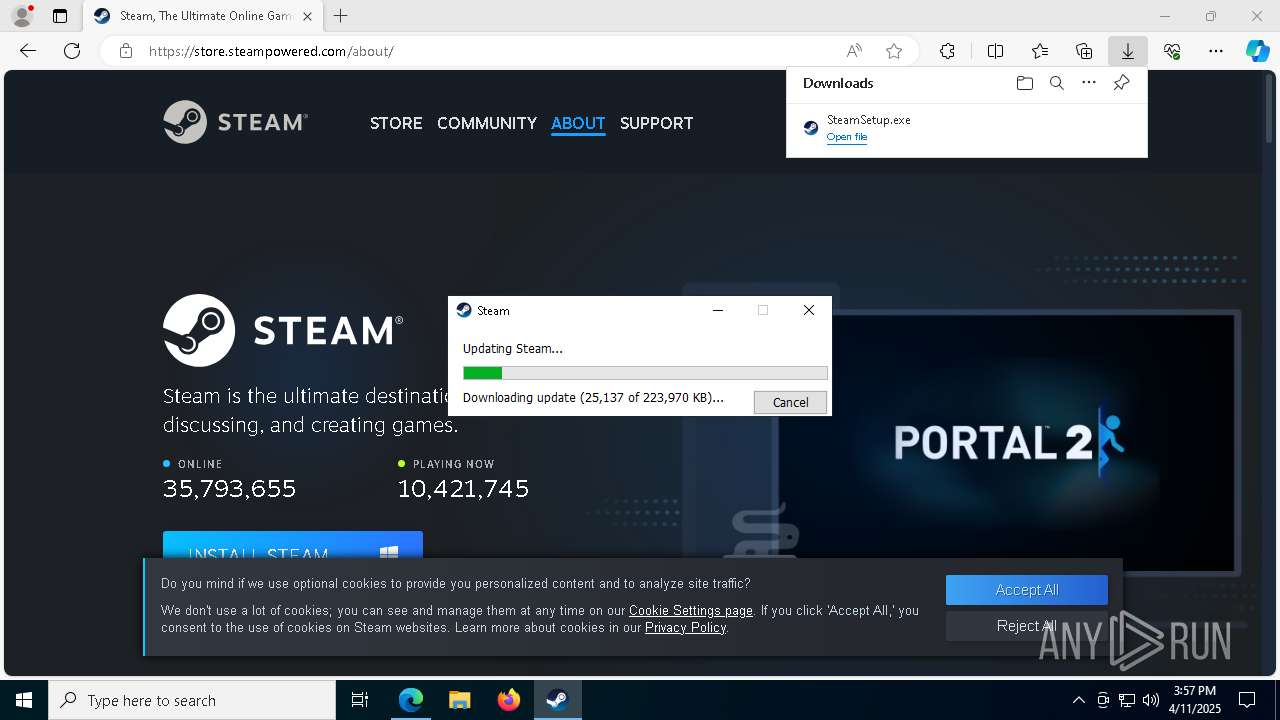Launch Firefox from taskbar
The height and width of the screenshot is (720, 1280).
point(508,700)
